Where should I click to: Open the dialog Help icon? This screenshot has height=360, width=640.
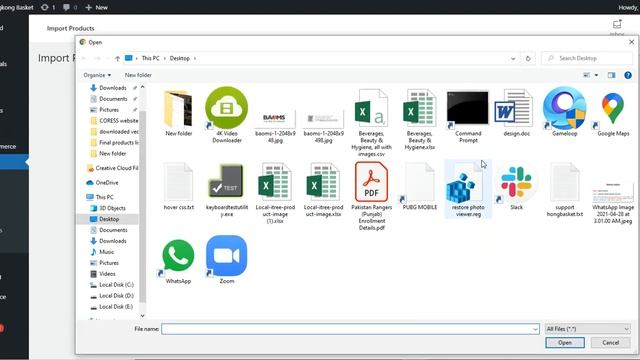click(628, 75)
